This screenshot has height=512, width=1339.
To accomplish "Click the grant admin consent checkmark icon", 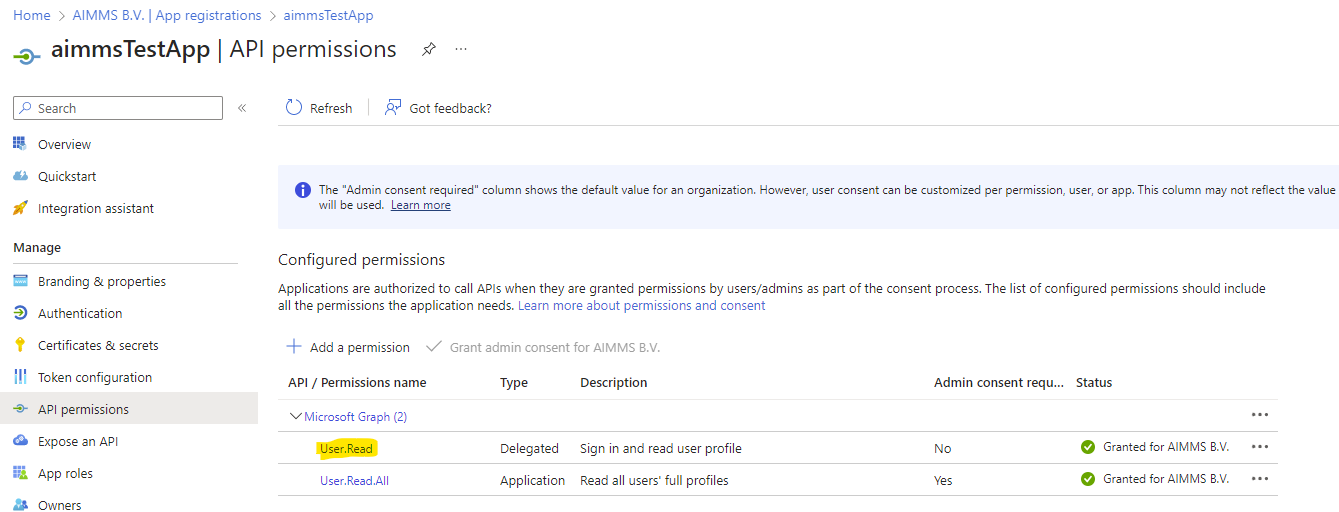I will point(433,346).
